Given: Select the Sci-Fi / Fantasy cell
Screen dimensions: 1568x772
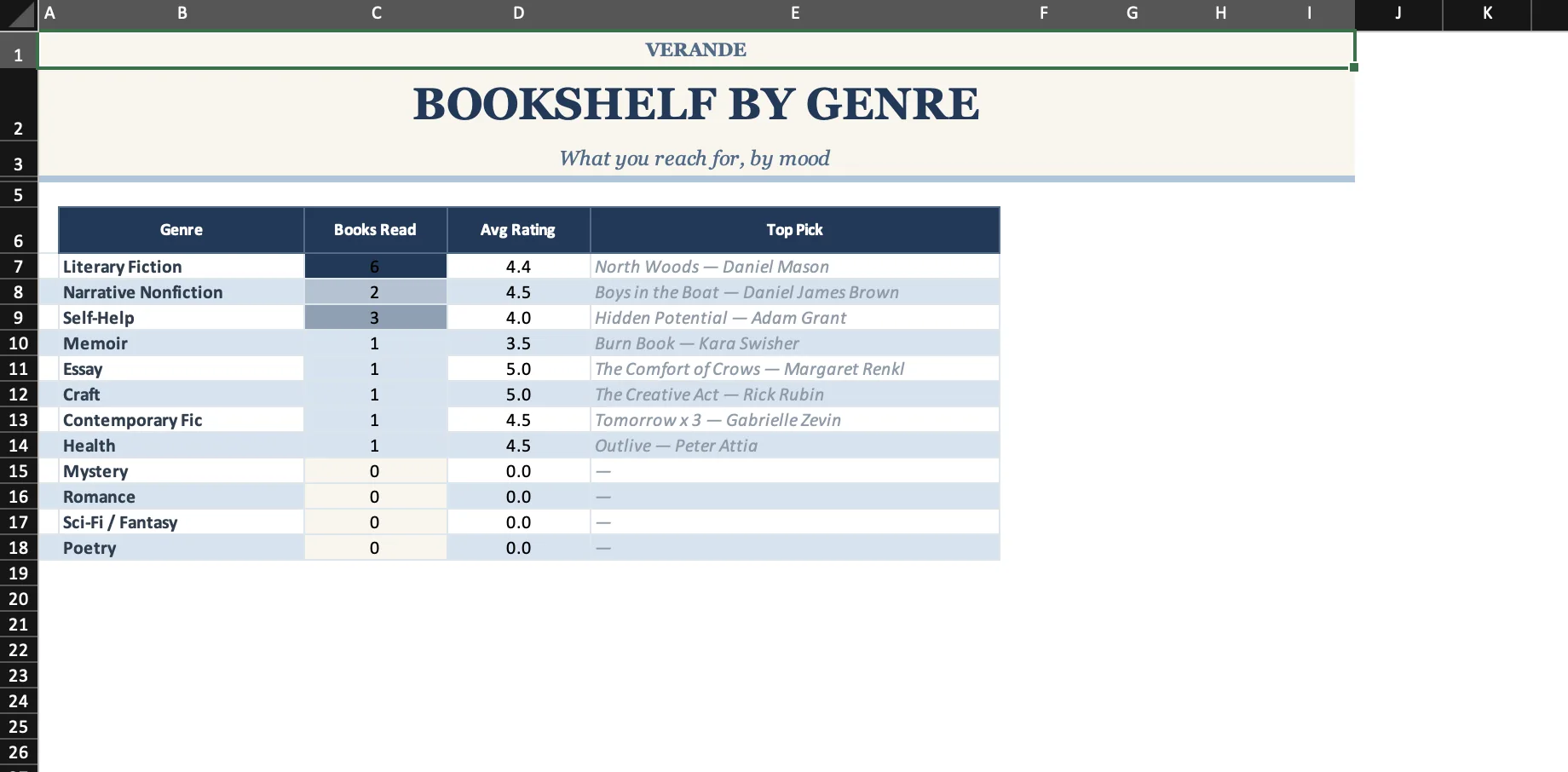Looking at the screenshot, I should point(182,522).
